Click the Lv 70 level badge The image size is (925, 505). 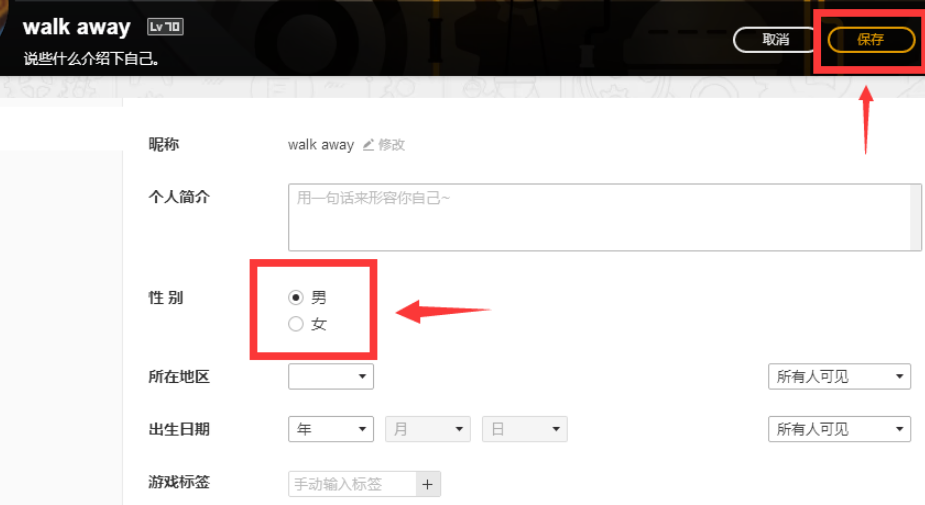[165, 27]
